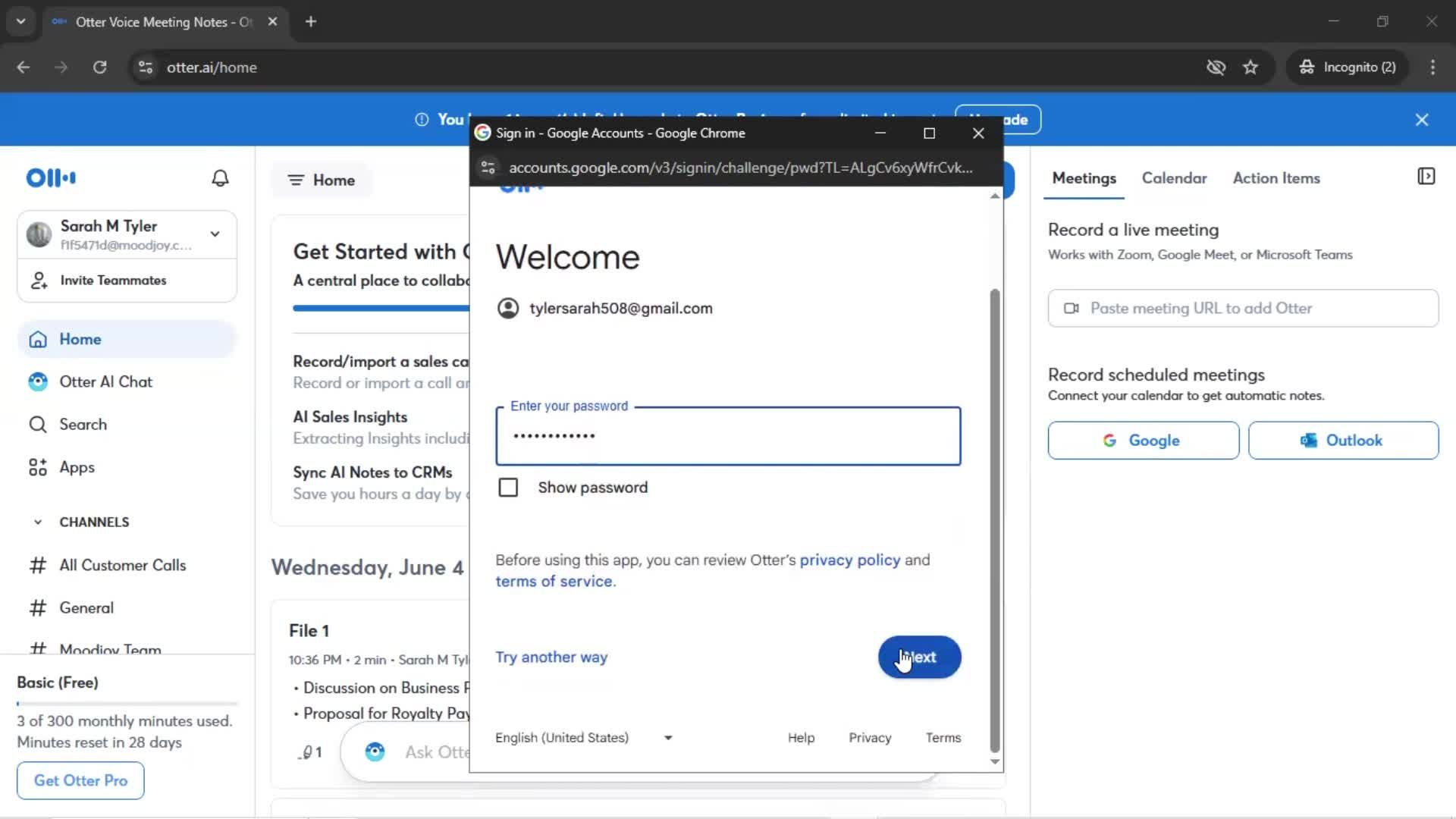Click Help link in sign-in popup

[801, 738]
